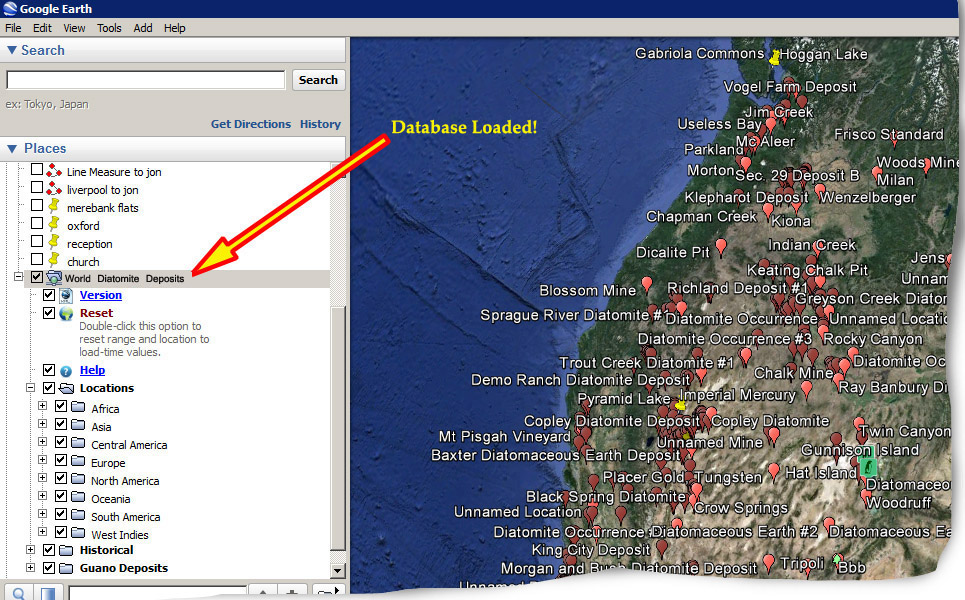Tick the reception placemark checkbox
Screen dimensions: 965x600
pyautogui.click(x=37, y=241)
